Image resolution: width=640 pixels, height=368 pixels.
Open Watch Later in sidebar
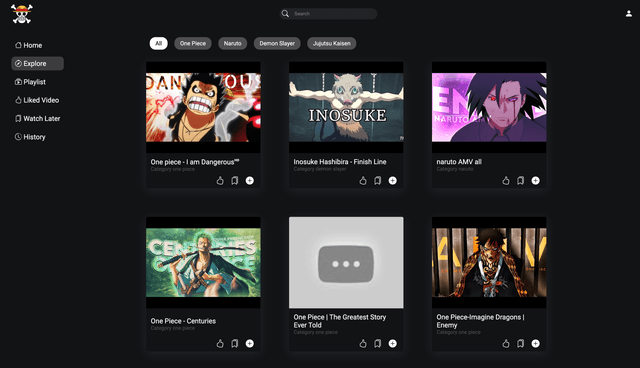click(38, 119)
